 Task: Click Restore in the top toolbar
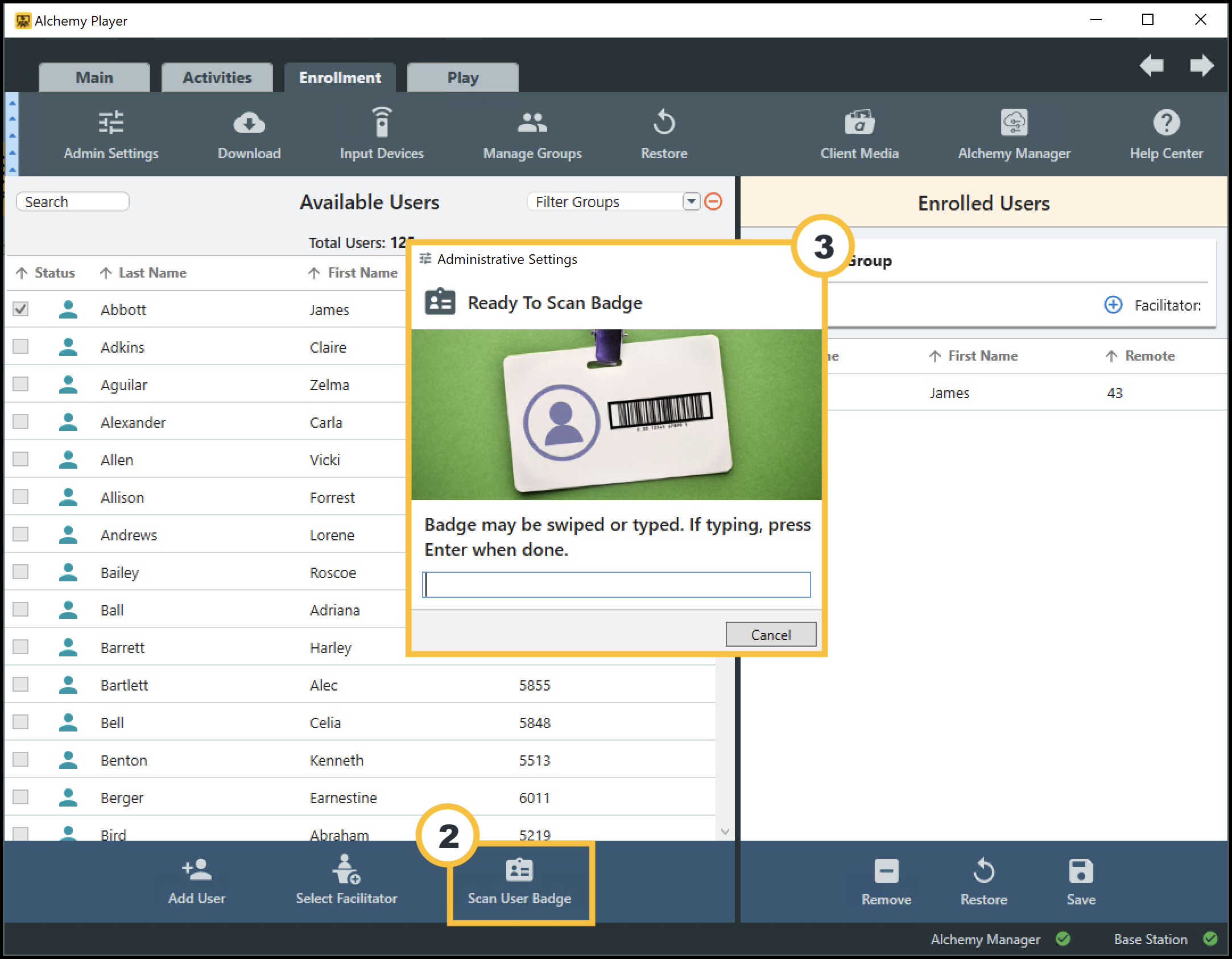(x=664, y=135)
